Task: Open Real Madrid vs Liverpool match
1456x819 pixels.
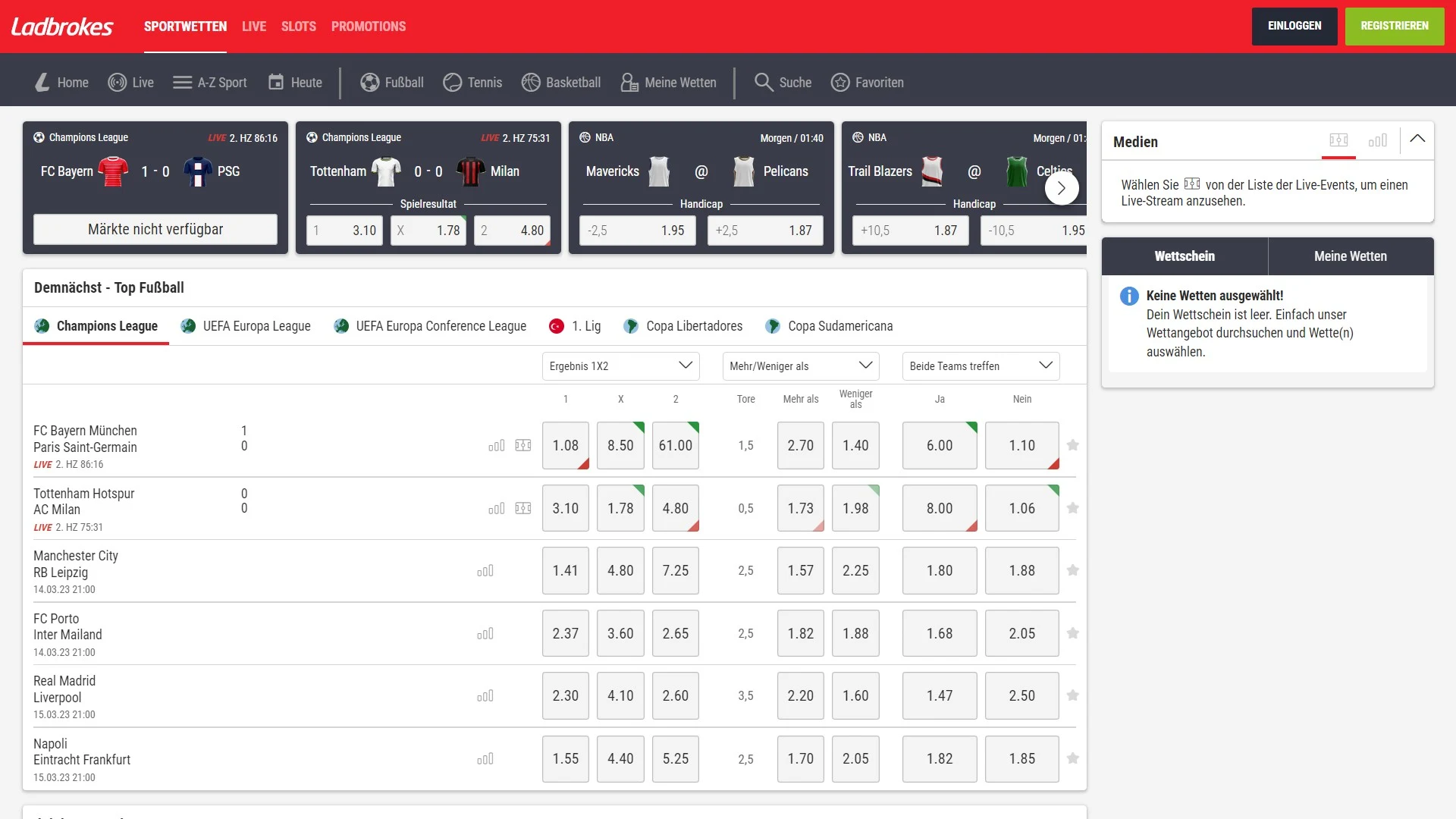Action: [64, 689]
